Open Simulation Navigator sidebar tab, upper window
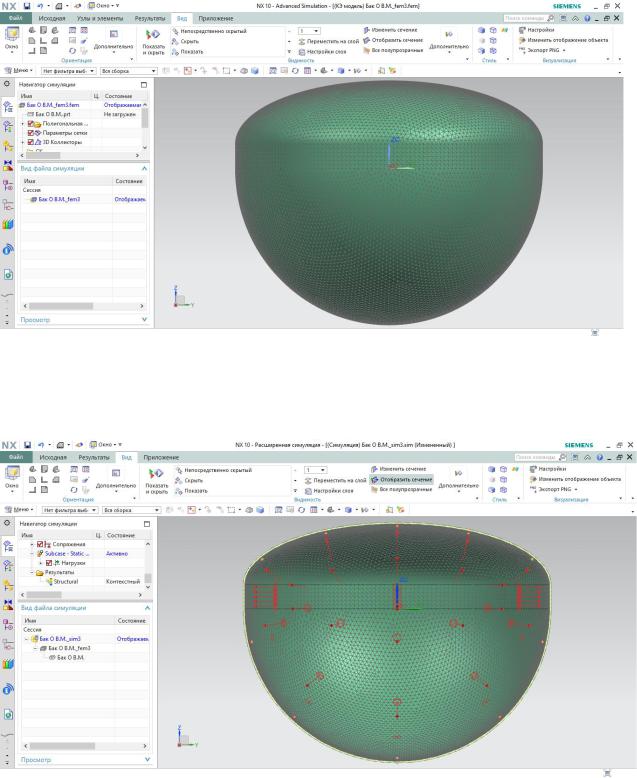637x778 pixels. point(8,106)
